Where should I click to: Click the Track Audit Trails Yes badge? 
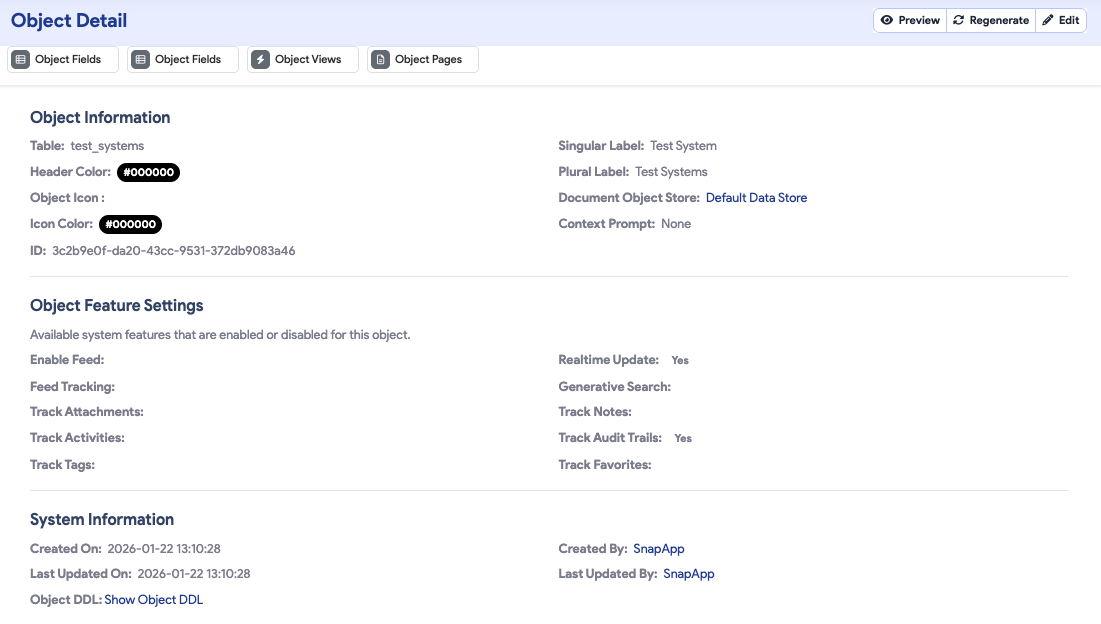683,438
